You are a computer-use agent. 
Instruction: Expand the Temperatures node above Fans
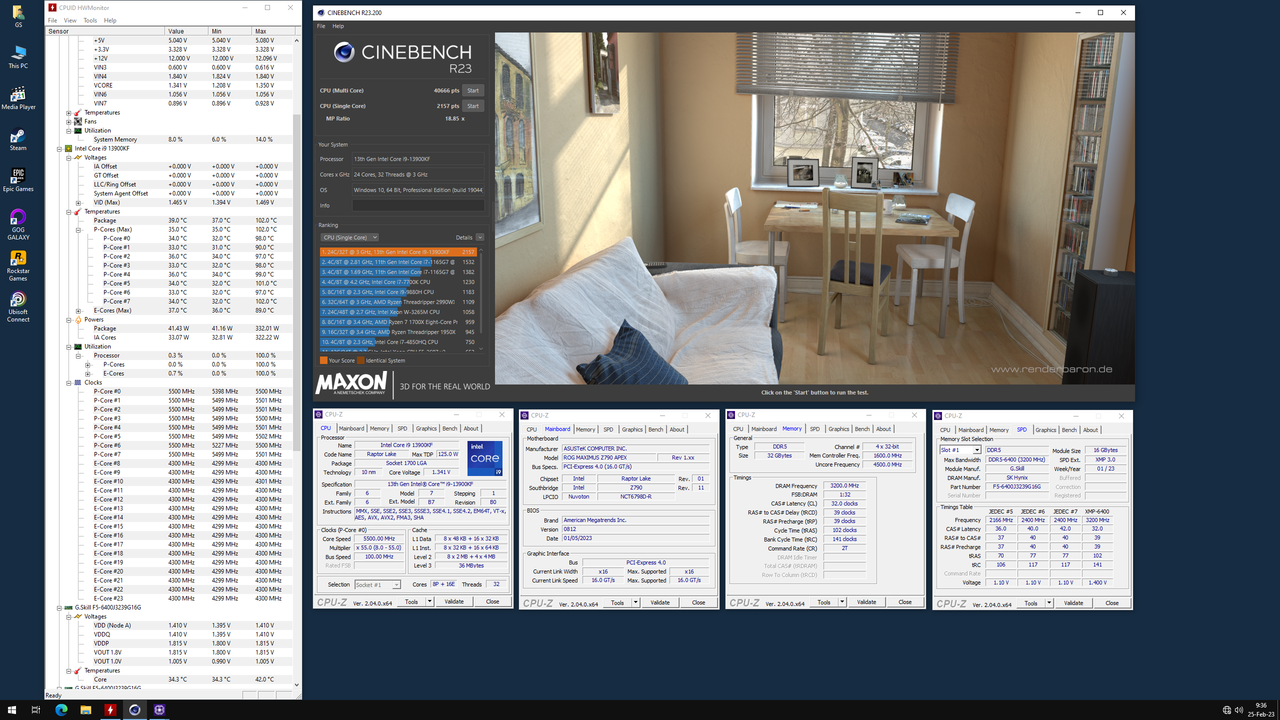pos(69,113)
